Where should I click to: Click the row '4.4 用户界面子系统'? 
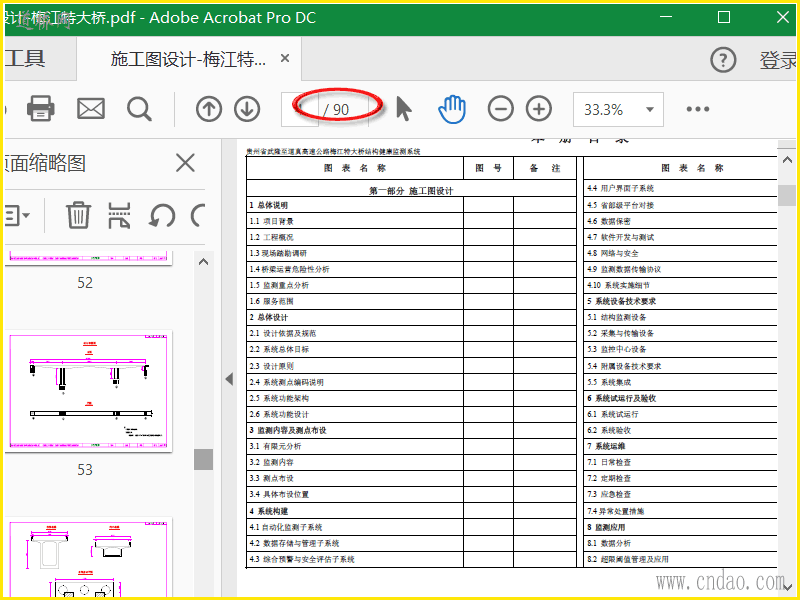point(681,188)
